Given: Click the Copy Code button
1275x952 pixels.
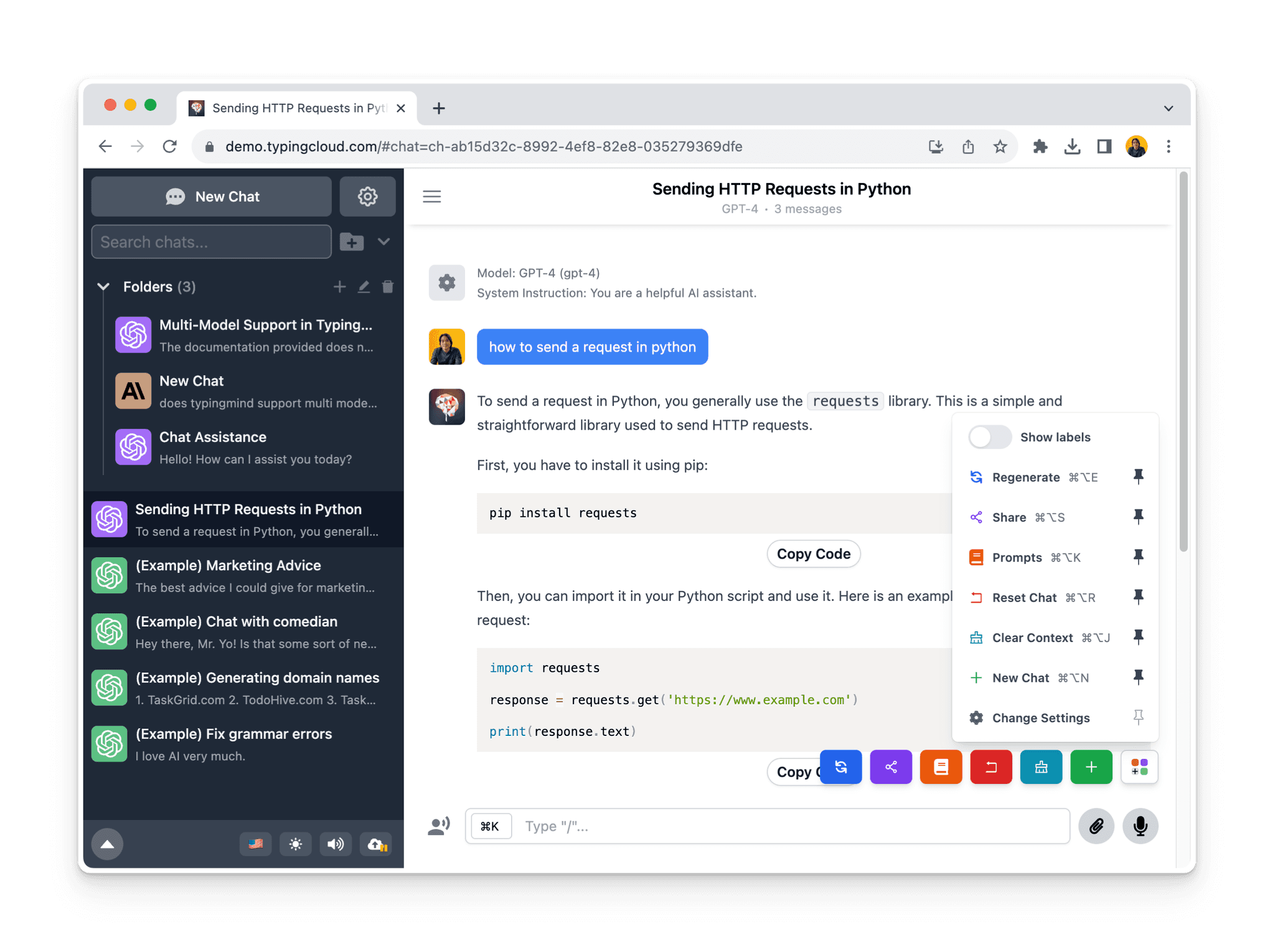Looking at the screenshot, I should click(x=813, y=554).
